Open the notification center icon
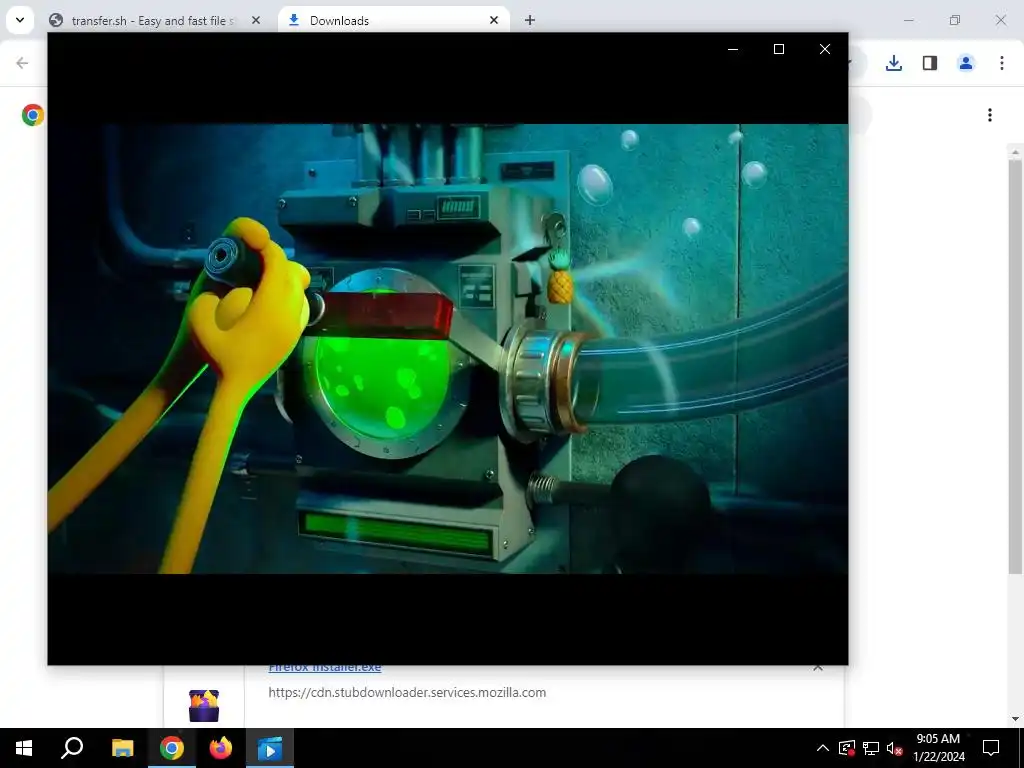Viewport: 1024px width, 768px height. tap(991, 748)
